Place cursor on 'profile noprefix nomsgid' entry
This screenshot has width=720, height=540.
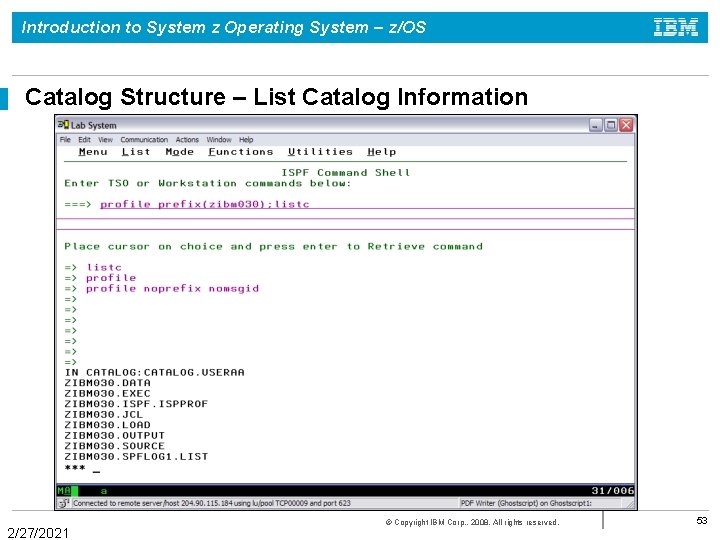[172, 288]
